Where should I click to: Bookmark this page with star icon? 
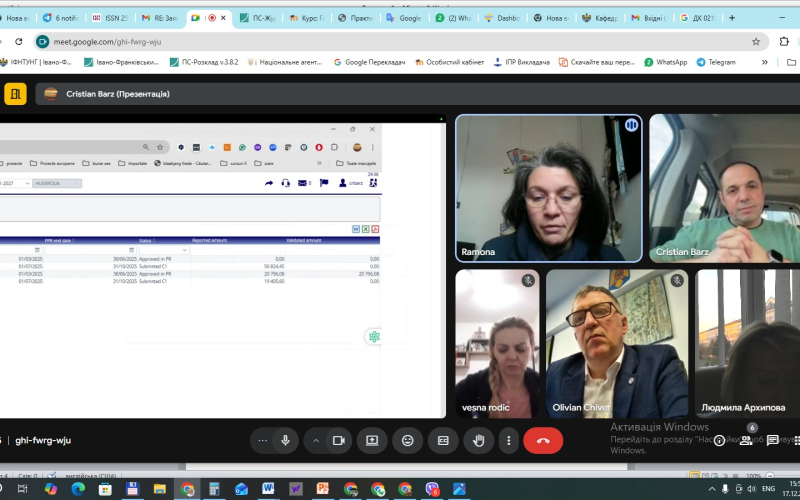(x=756, y=41)
